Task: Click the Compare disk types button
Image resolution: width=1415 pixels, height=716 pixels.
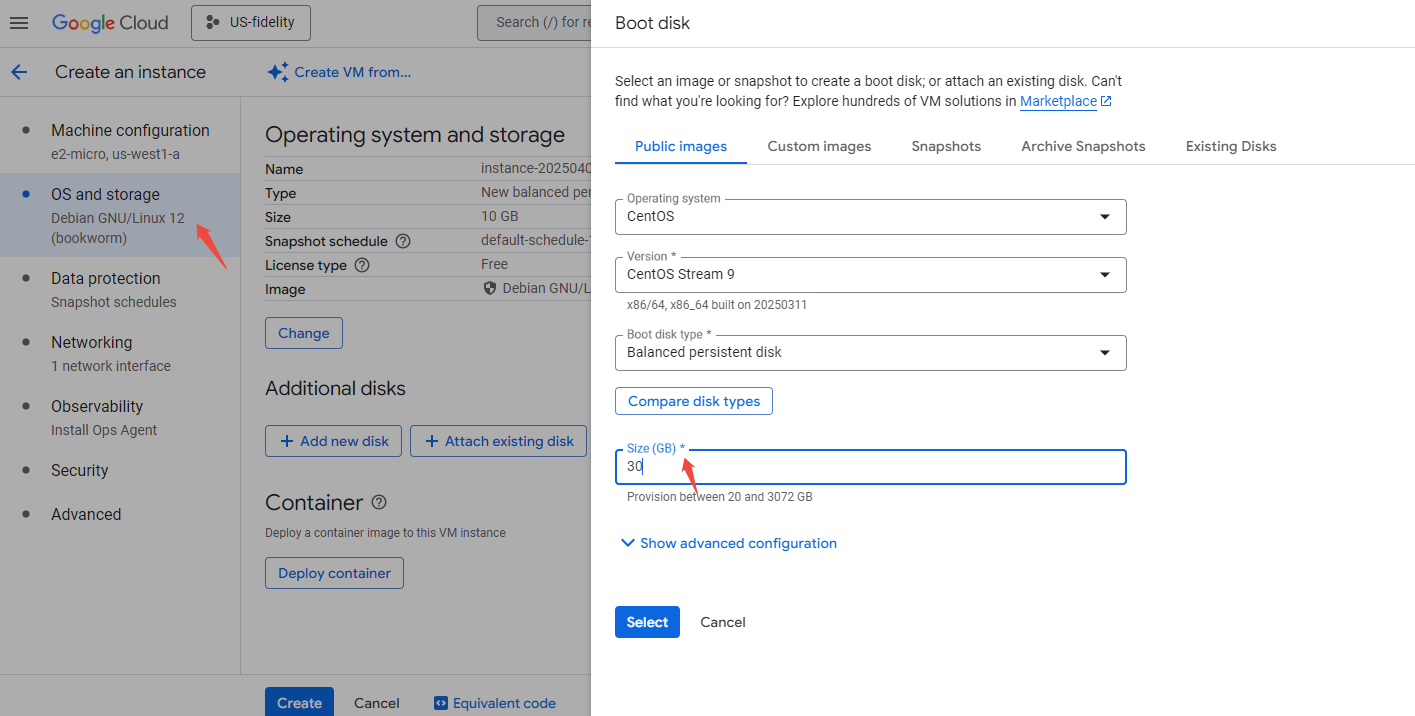Action: click(x=694, y=401)
